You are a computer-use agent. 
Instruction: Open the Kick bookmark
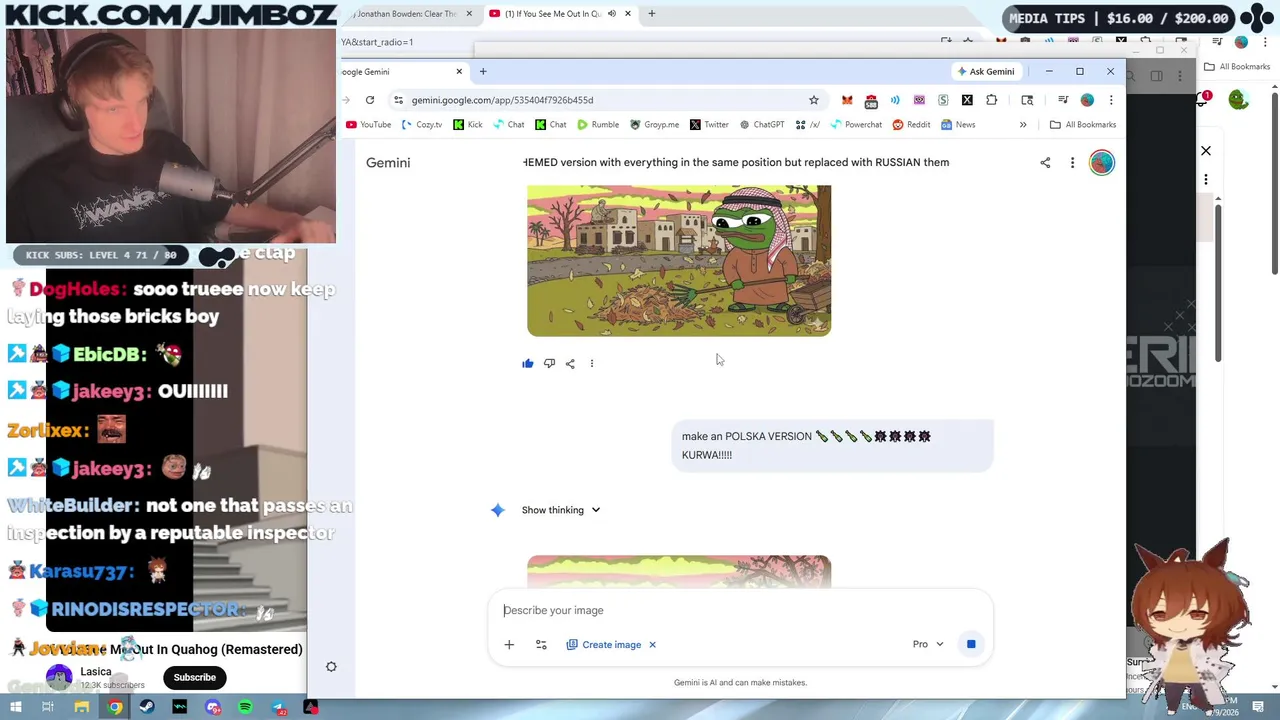click(467, 125)
